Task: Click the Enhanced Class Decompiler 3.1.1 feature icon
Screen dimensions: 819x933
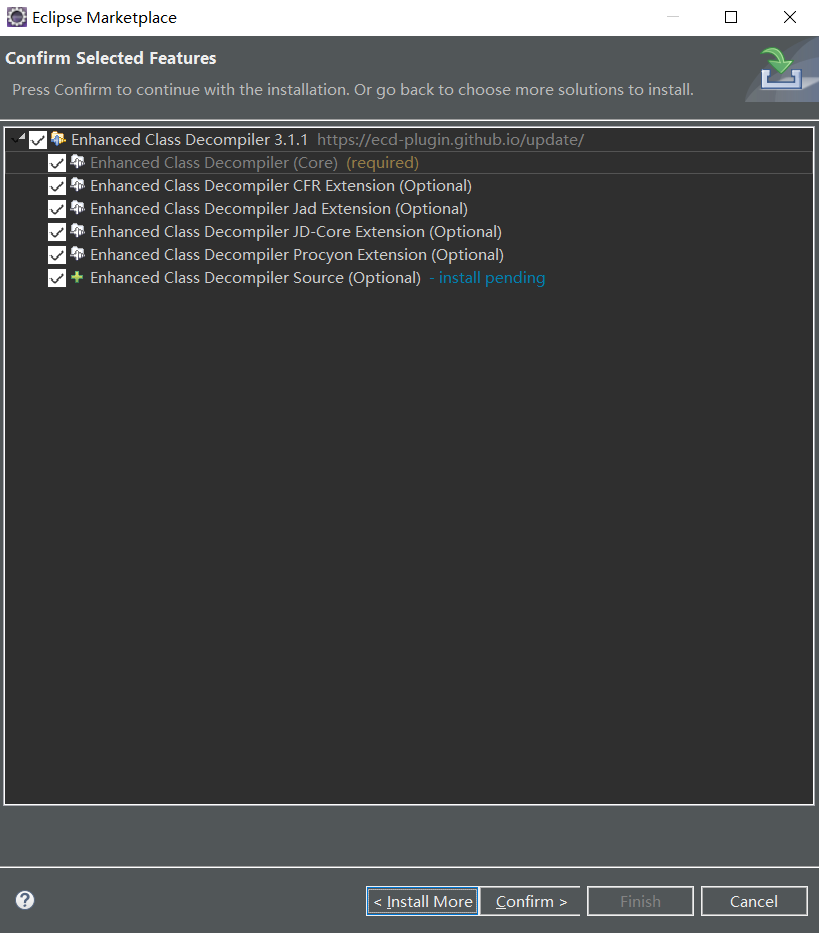Action: point(58,139)
